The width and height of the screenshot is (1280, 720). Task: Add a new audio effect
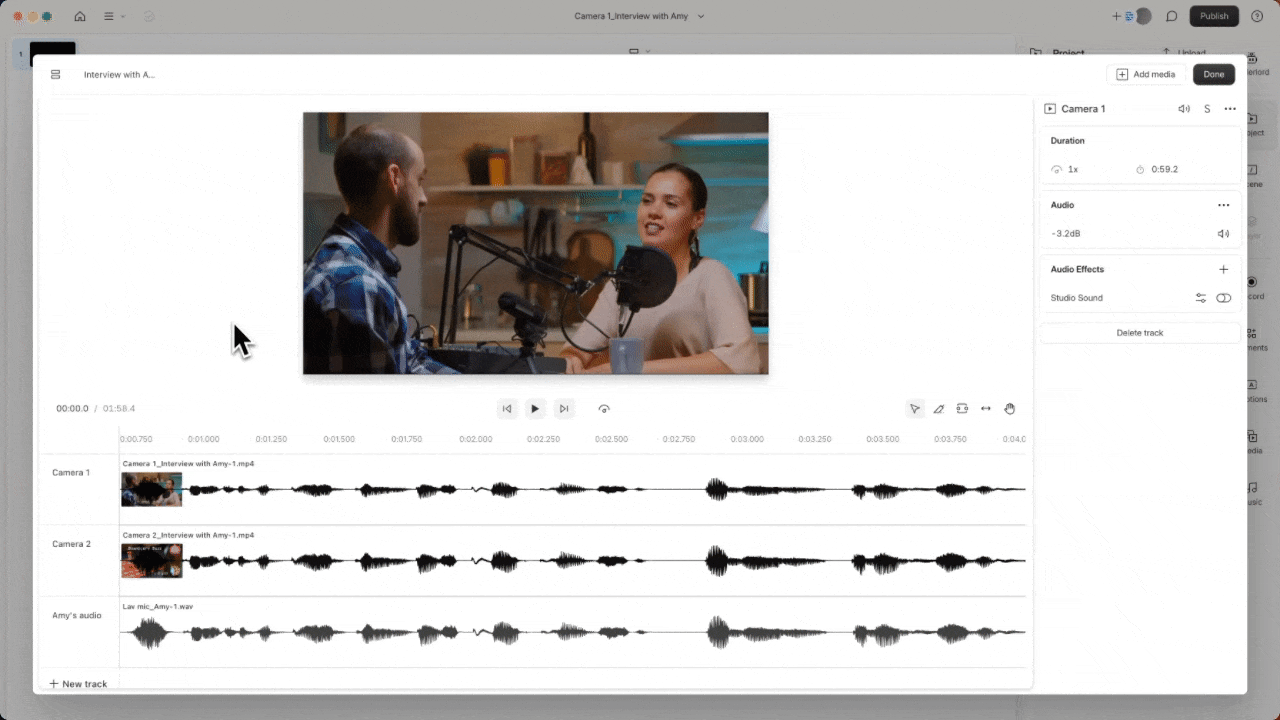coord(1223,270)
